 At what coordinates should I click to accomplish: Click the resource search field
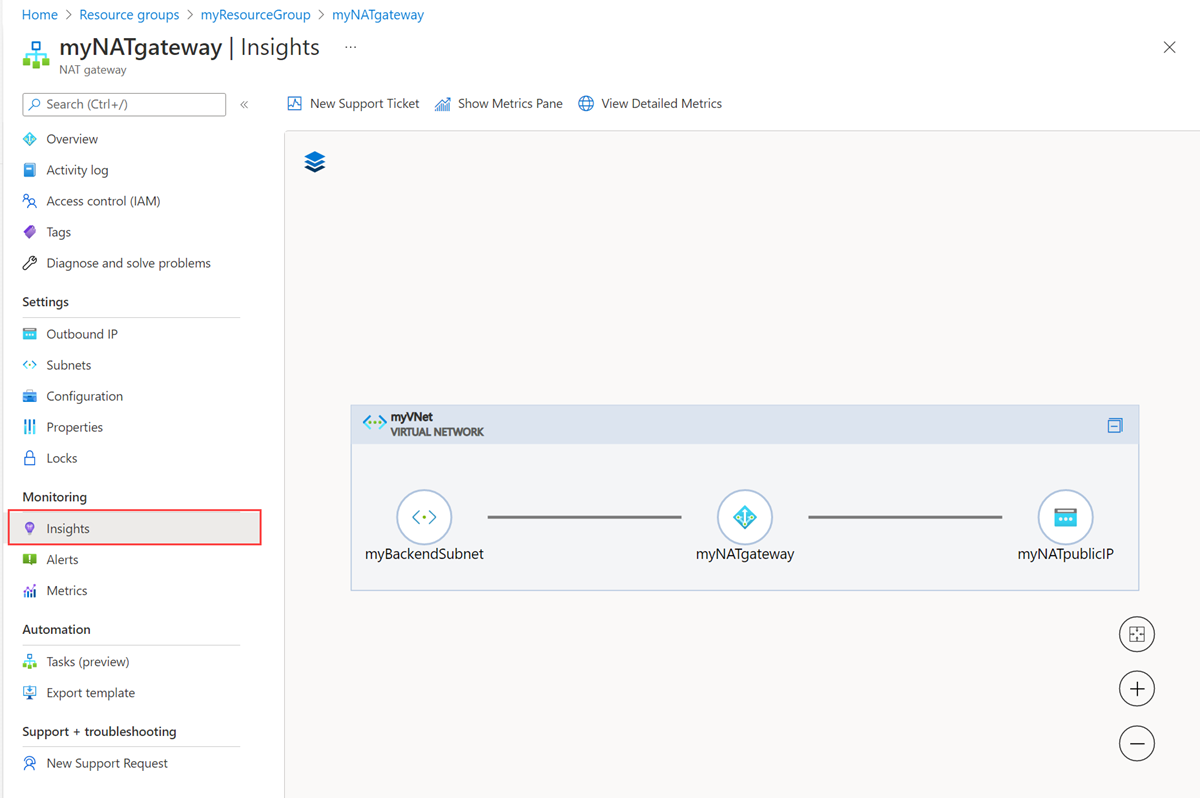point(123,104)
